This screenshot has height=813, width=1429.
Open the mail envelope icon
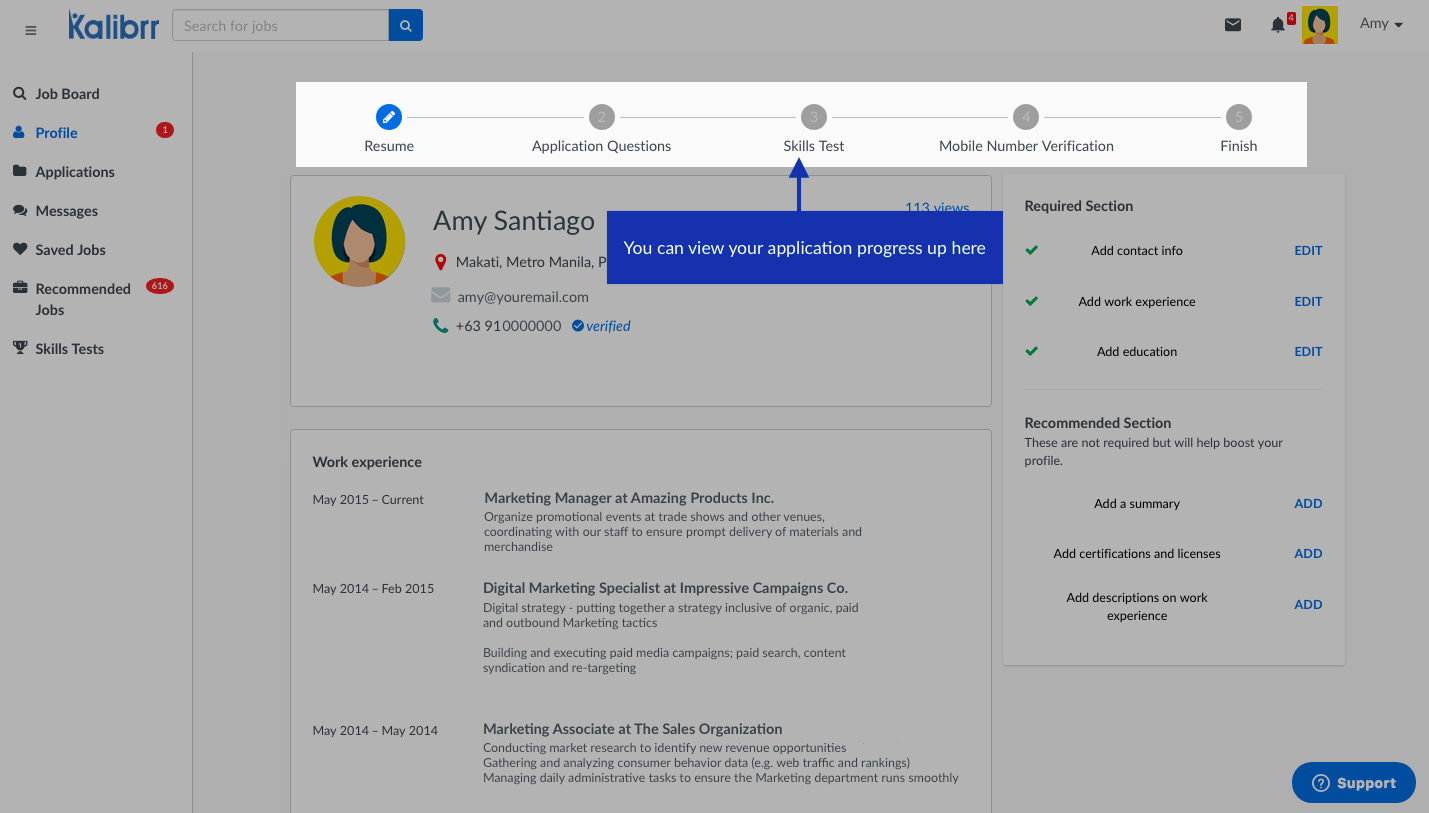click(x=1233, y=25)
